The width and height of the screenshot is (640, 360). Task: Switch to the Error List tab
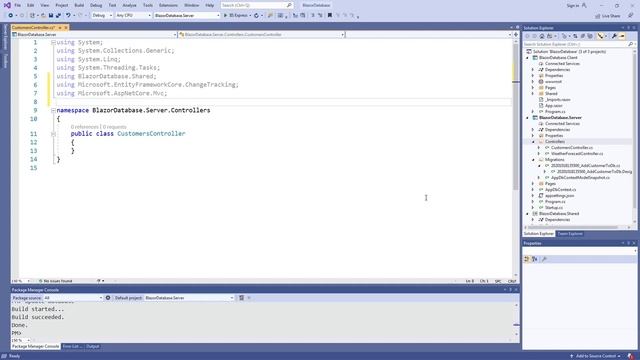point(72,347)
